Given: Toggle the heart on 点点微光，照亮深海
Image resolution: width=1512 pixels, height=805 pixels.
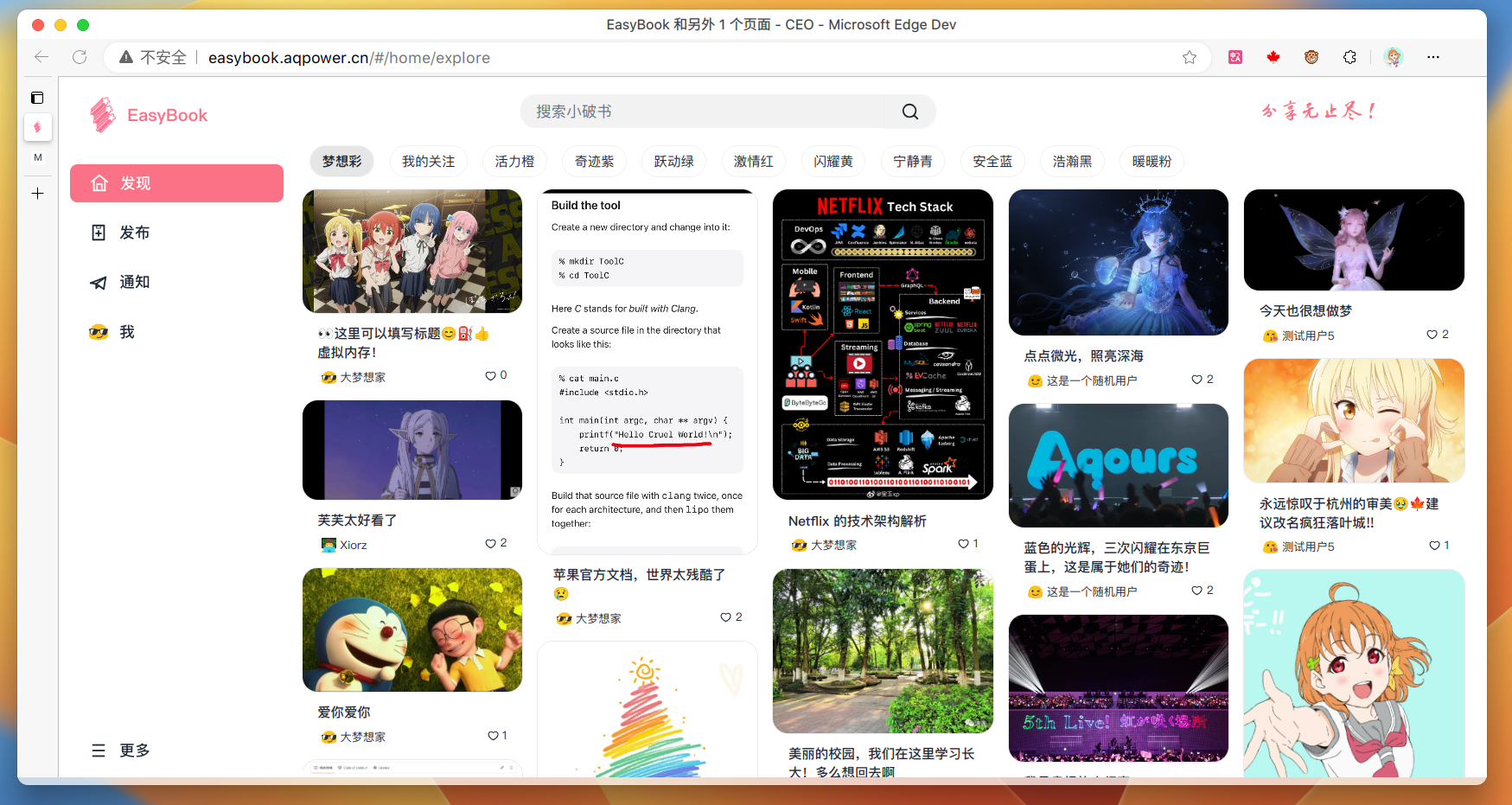Looking at the screenshot, I should point(1196,378).
